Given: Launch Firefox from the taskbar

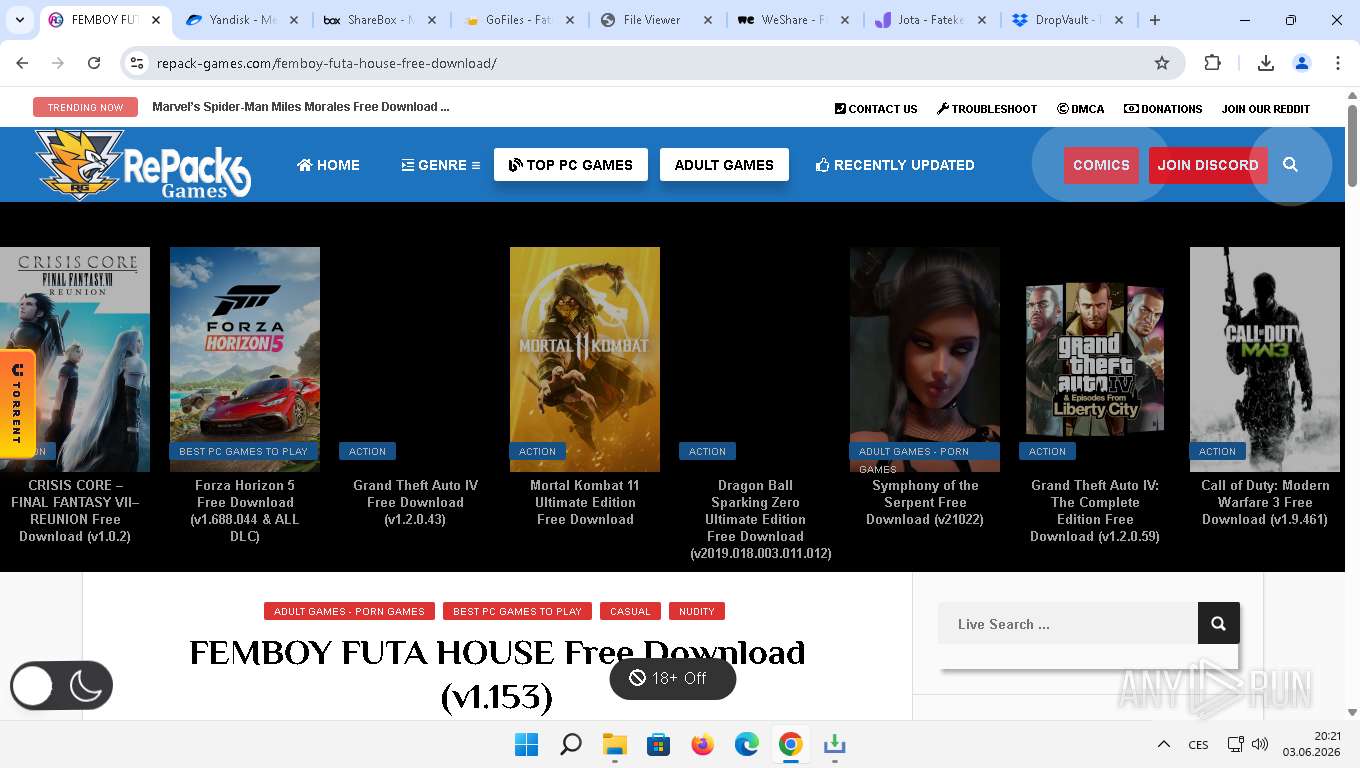Looking at the screenshot, I should (702, 744).
